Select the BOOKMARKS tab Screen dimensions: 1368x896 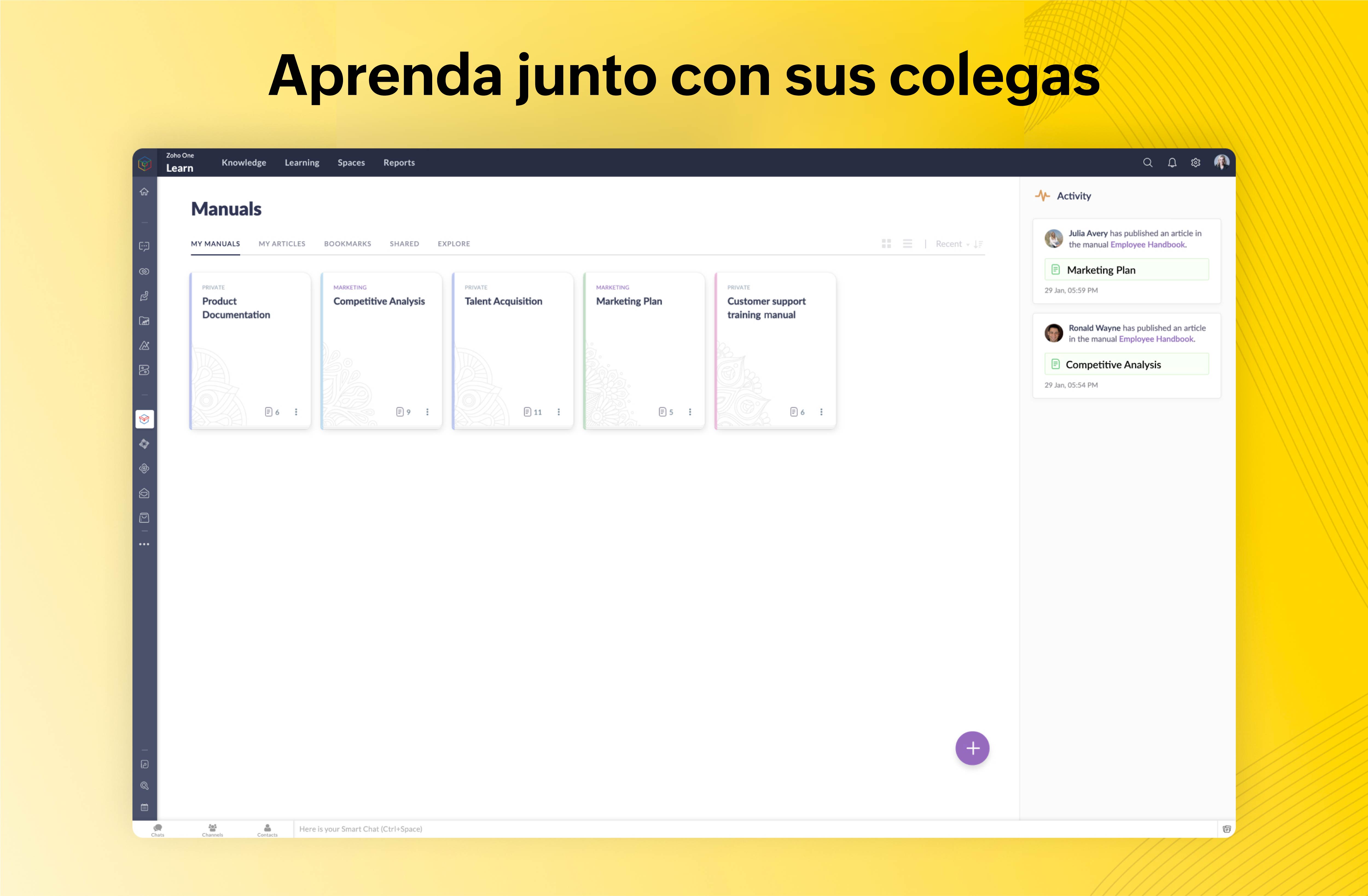pos(347,243)
